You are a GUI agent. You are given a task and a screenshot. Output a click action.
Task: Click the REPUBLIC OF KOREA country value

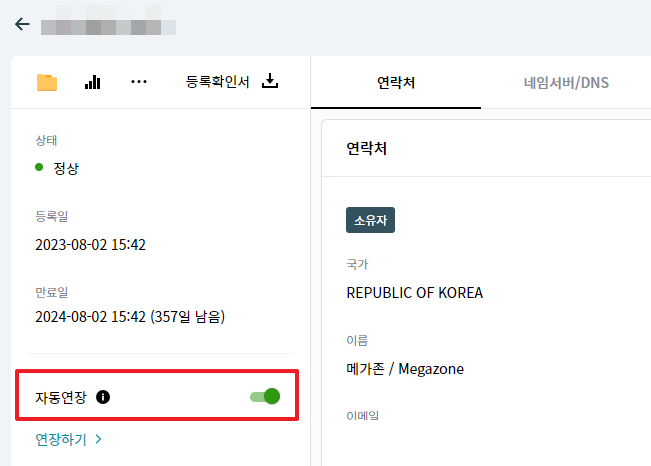pyautogui.click(x=414, y=293)
